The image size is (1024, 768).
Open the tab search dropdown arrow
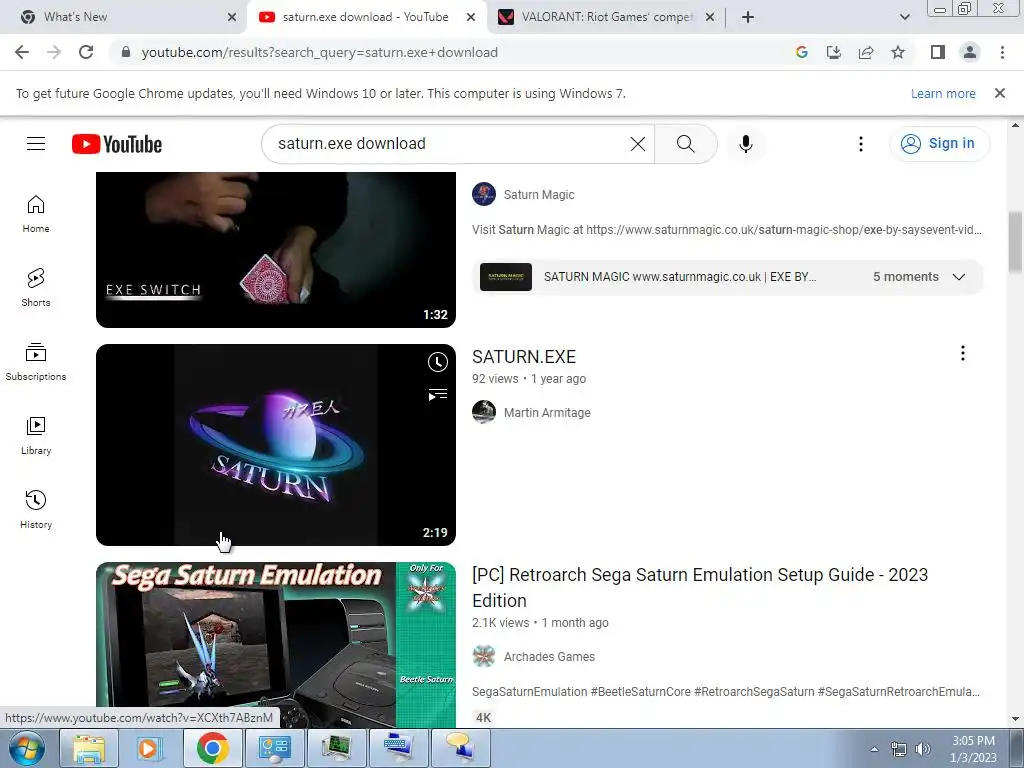click(904, 17)
